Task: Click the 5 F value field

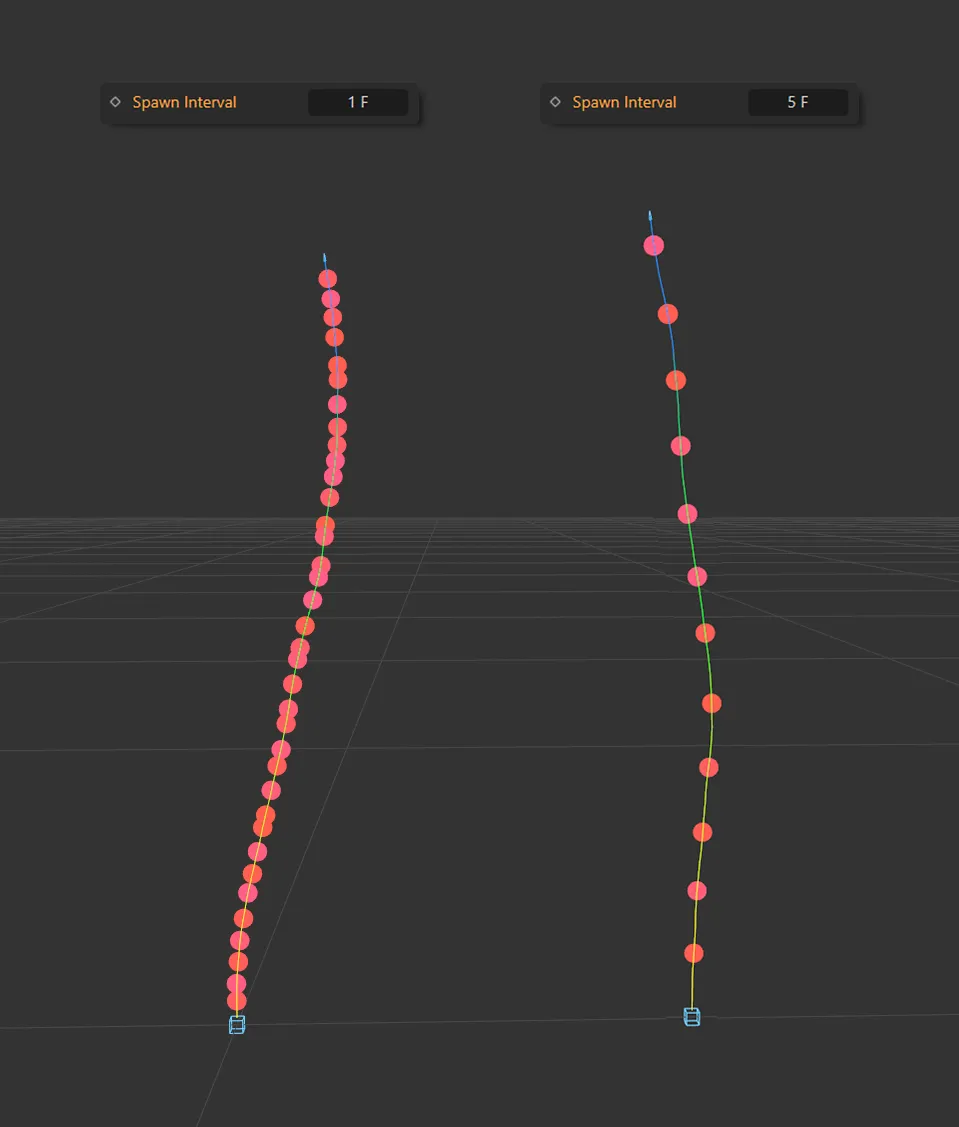Action: pos(798,102)
